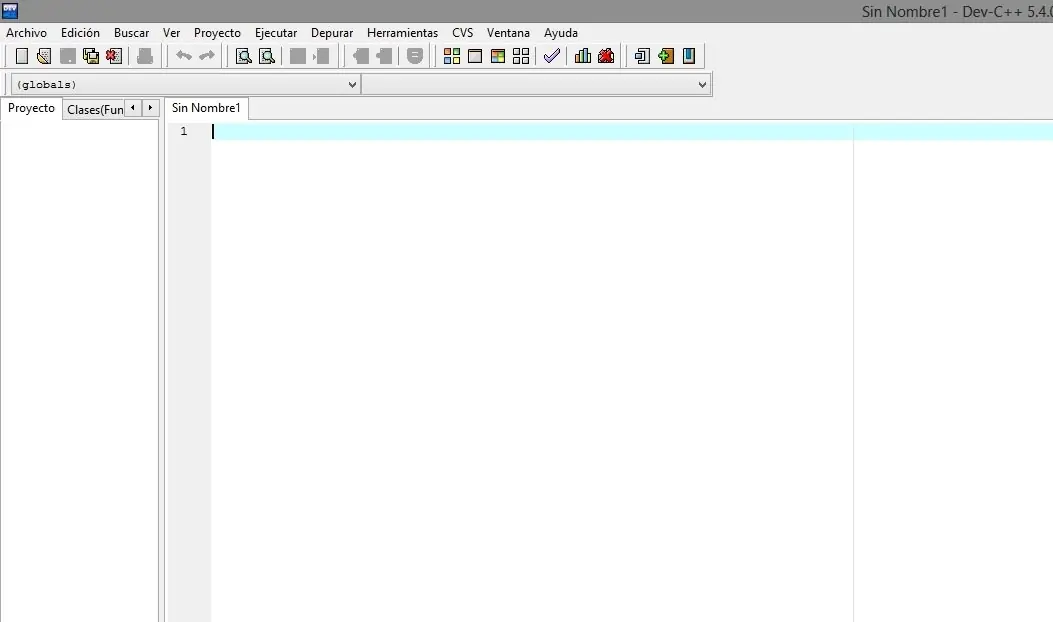Open the Depurar menu
The height and width of the screenshot is (622, 1053).
[x=332, y=33]
